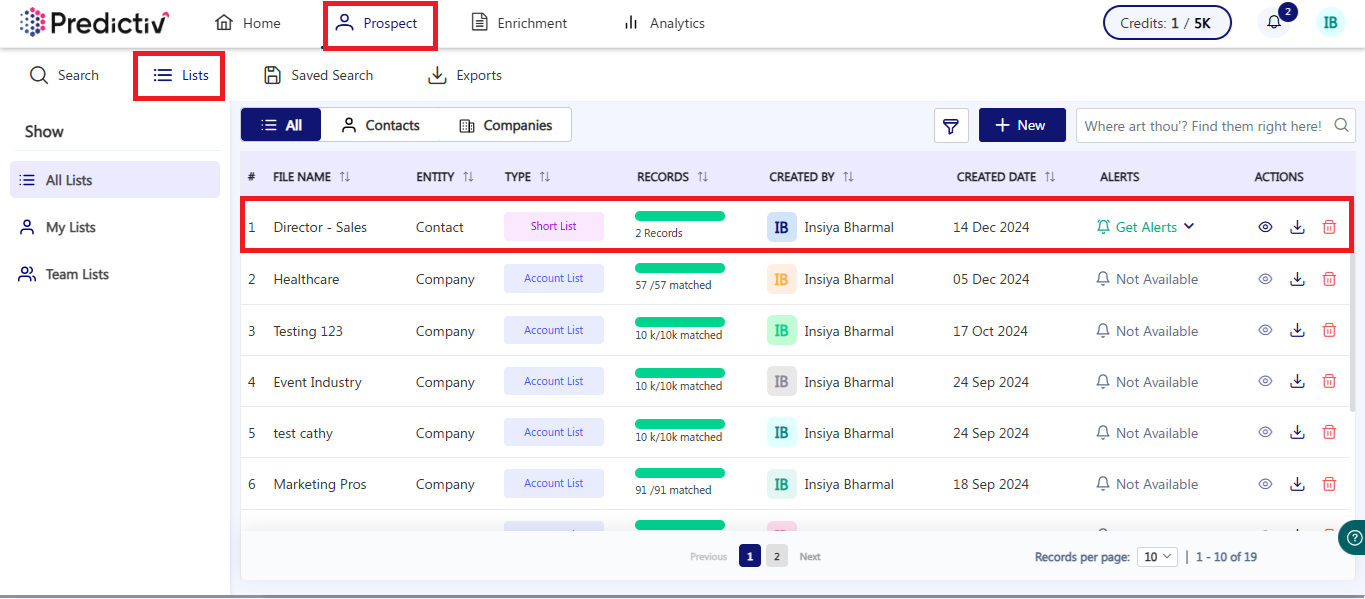The height and width of the screenshot is (599, 1365).
Task: Click the Get Alerts link
Action: click(1146, 227)
